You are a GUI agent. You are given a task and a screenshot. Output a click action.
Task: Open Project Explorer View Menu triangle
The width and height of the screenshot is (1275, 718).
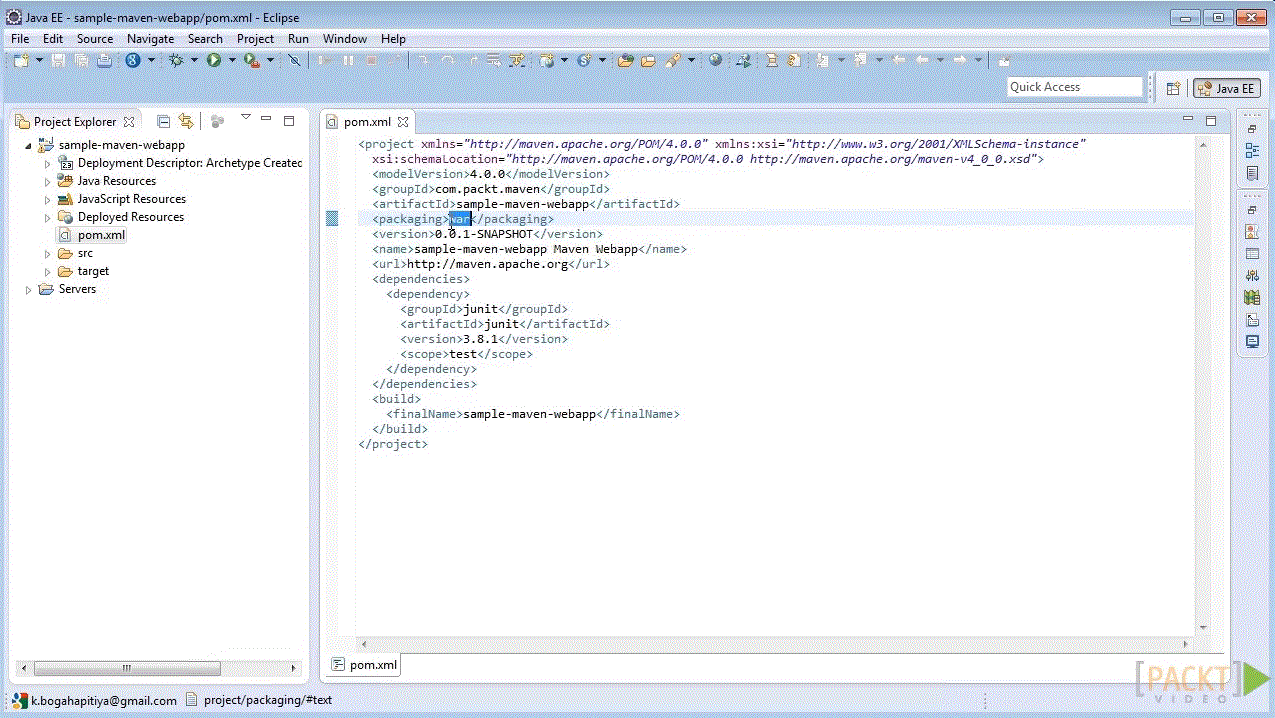click(x=245, y=119)
